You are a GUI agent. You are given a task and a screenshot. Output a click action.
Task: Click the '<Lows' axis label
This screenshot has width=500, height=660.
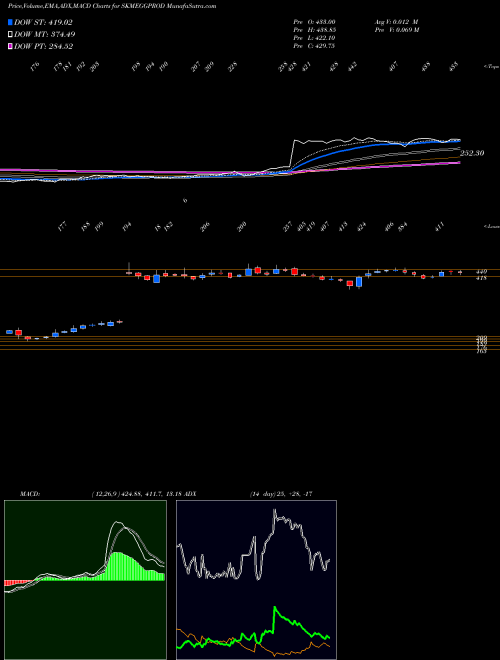(491, 226)
